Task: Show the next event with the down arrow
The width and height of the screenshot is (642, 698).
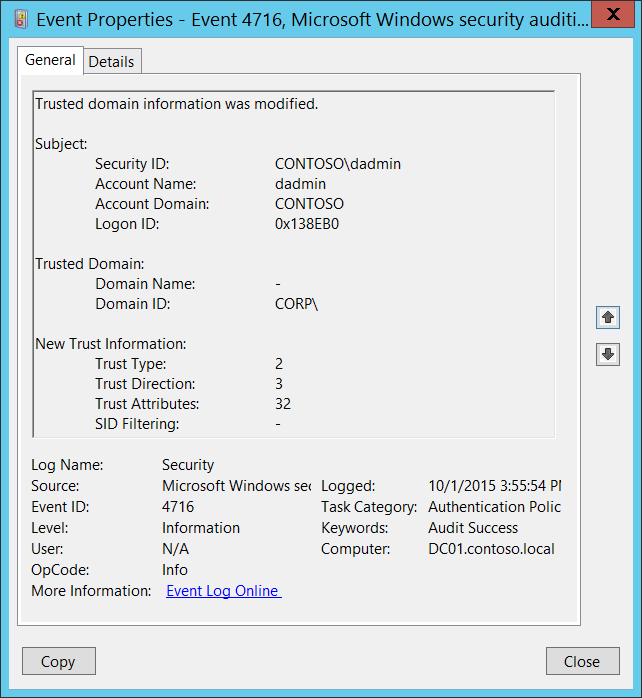Action: (608, 354)
